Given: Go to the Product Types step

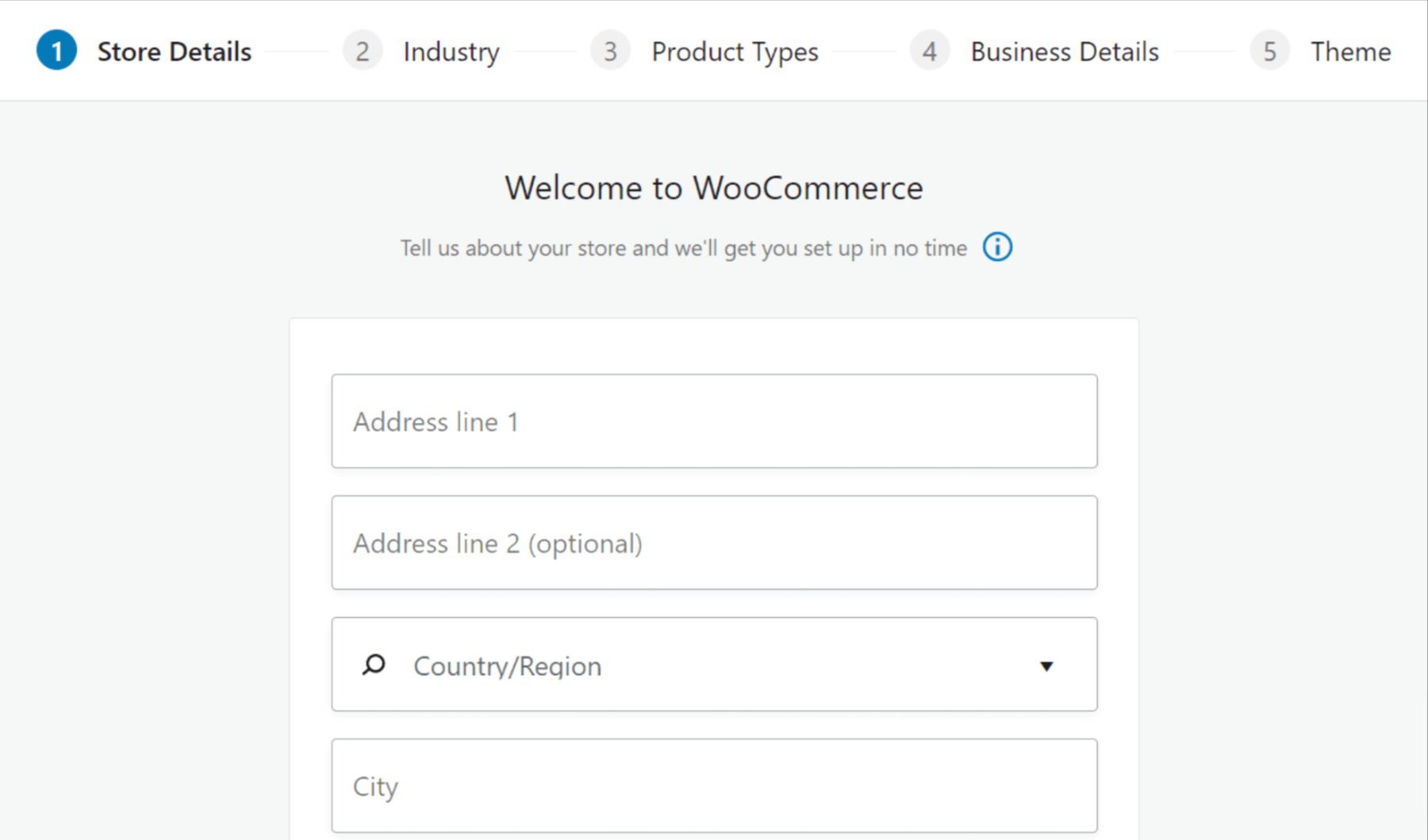Looking at the screenshot, I should pyautogui.click(x=734, y=51).
